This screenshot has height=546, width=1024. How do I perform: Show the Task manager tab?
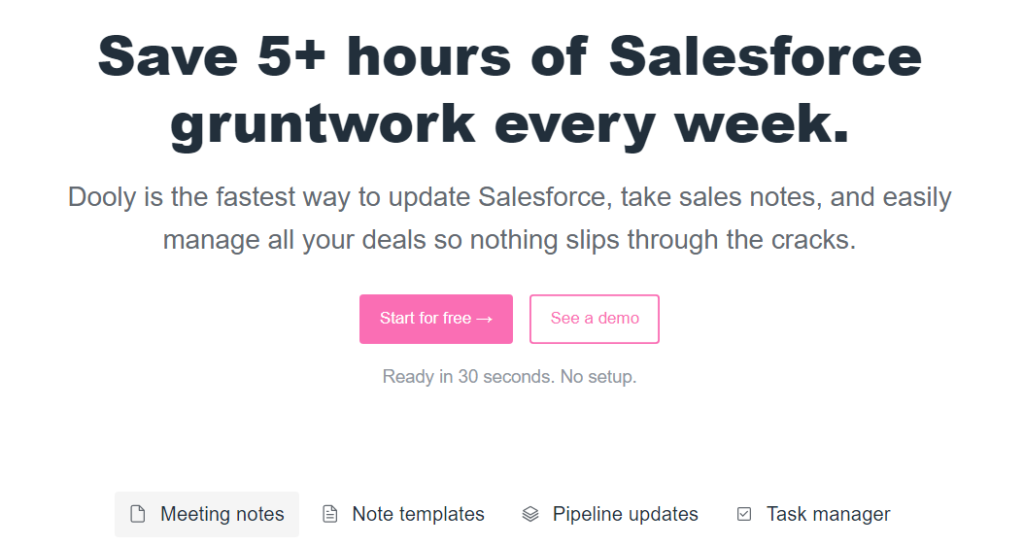click(x=814, y=514)
